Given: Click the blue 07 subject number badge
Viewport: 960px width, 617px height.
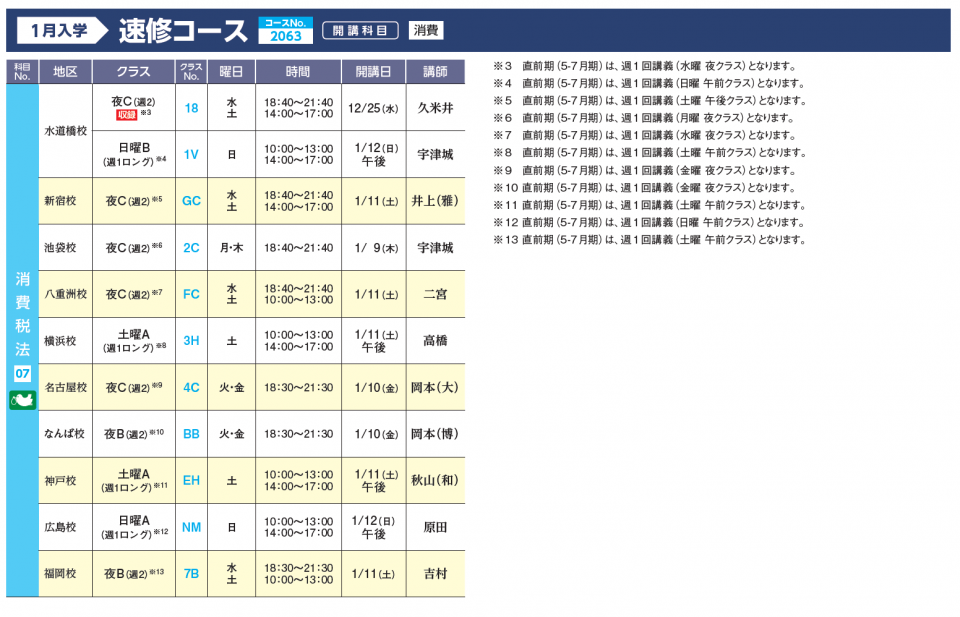Looking at the screenshot, I should tap(22, 373).
